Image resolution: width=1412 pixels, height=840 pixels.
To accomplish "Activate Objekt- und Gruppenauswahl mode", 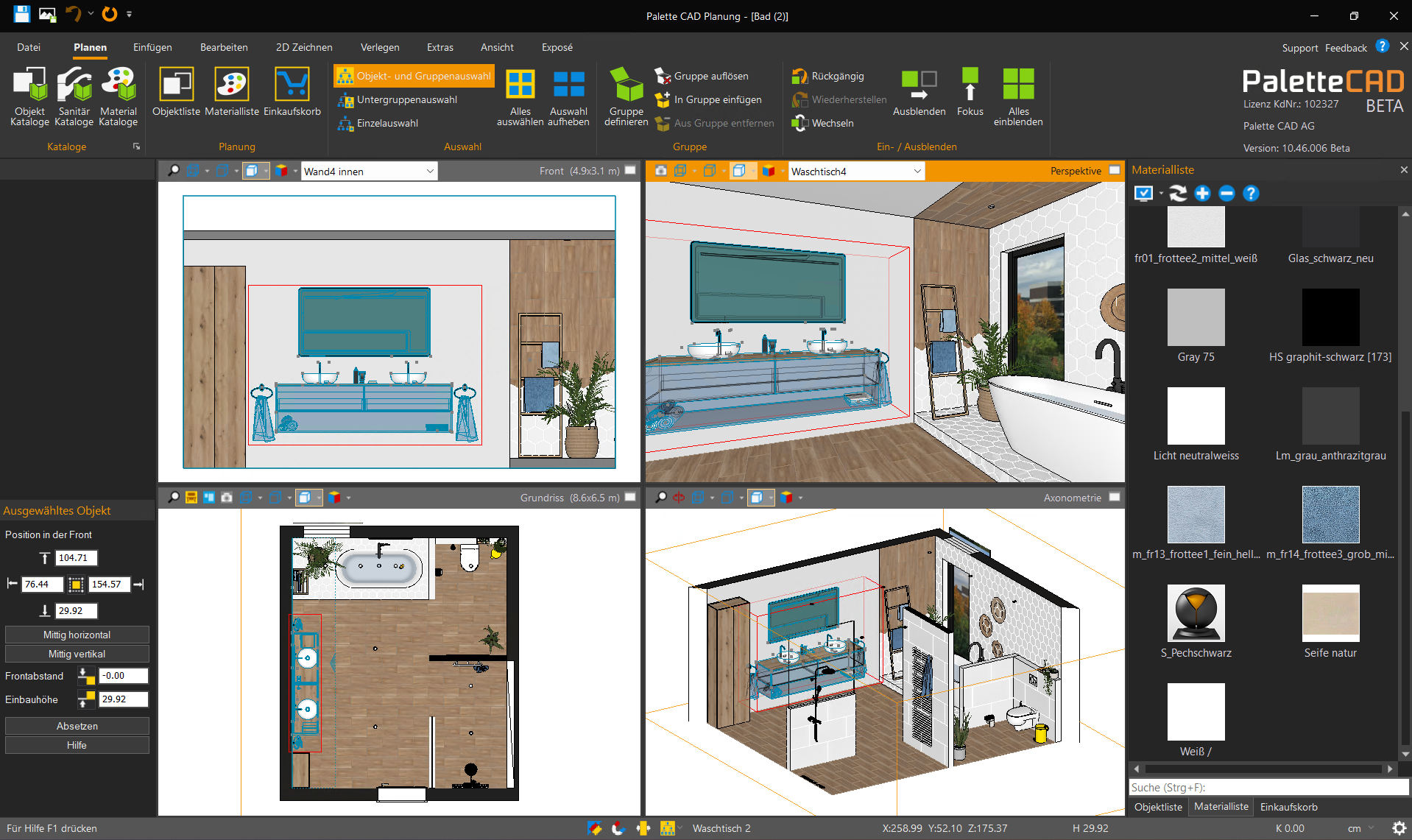I will coord(413,75).
